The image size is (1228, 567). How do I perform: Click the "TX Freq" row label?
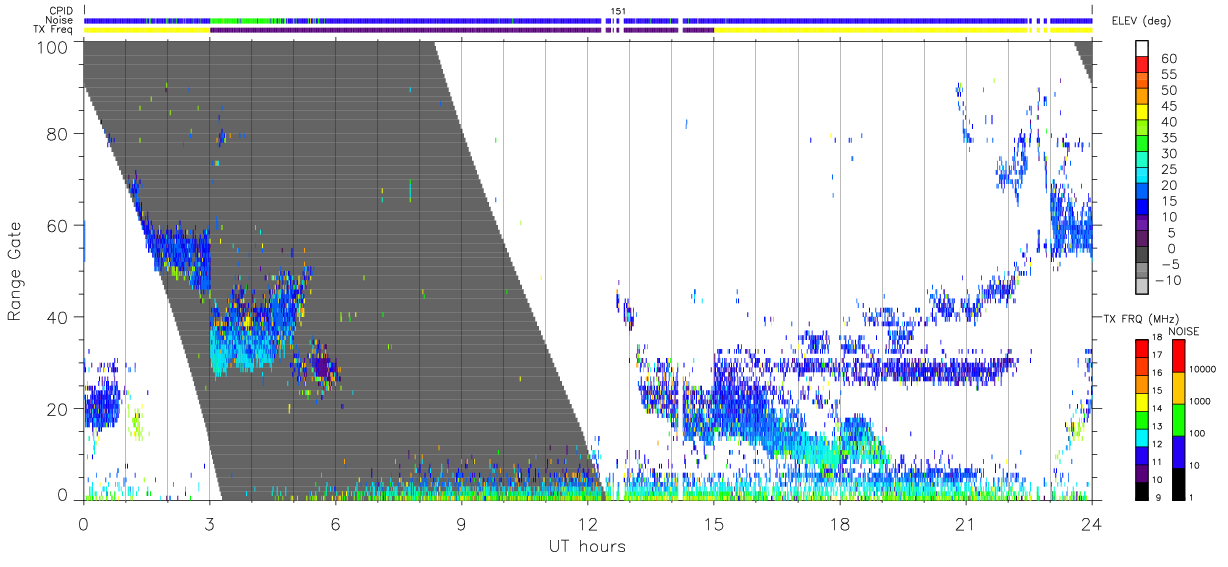tap(54, 29)
